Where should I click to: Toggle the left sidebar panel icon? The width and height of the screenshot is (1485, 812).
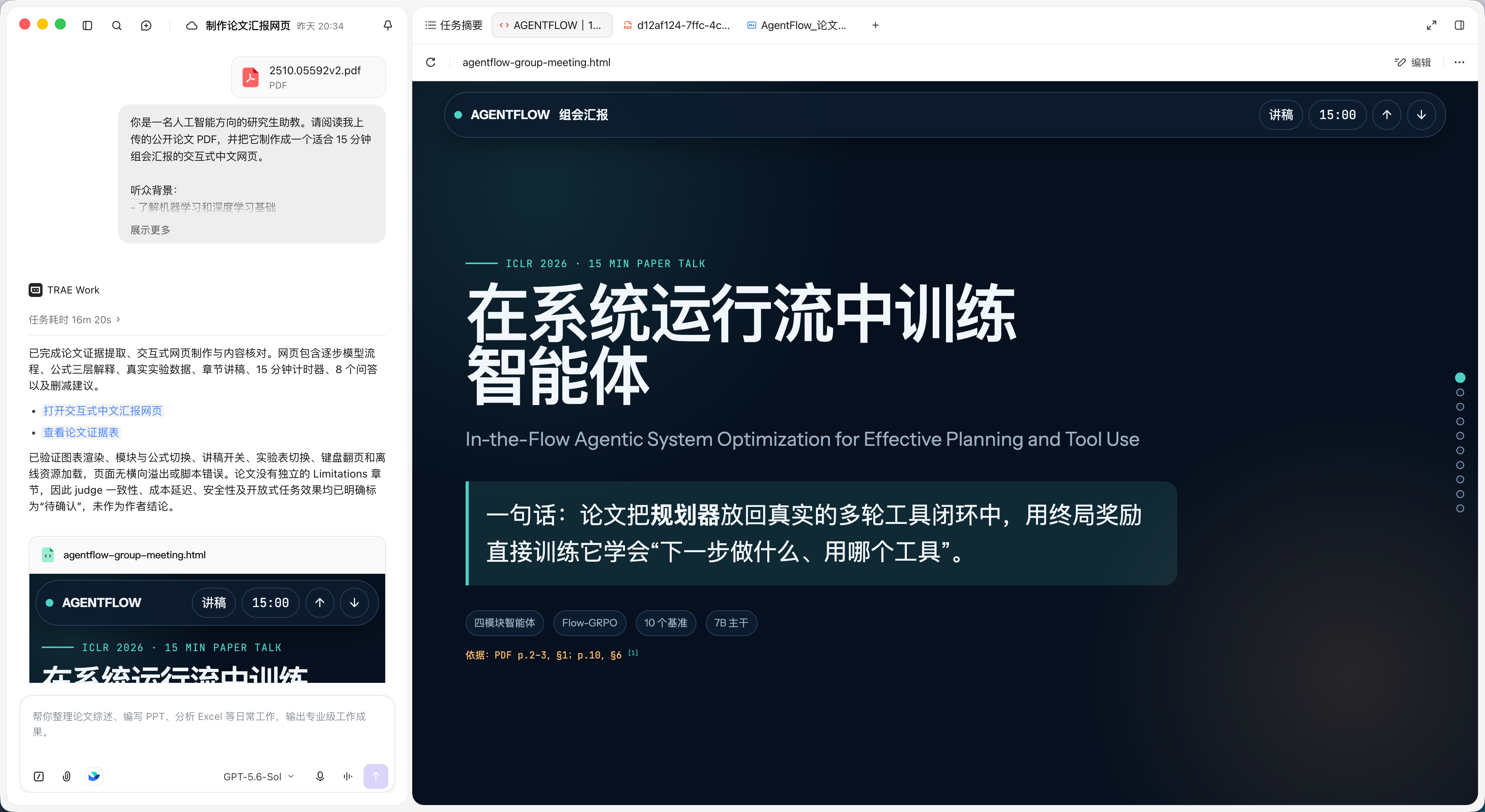tap(88, 26)
